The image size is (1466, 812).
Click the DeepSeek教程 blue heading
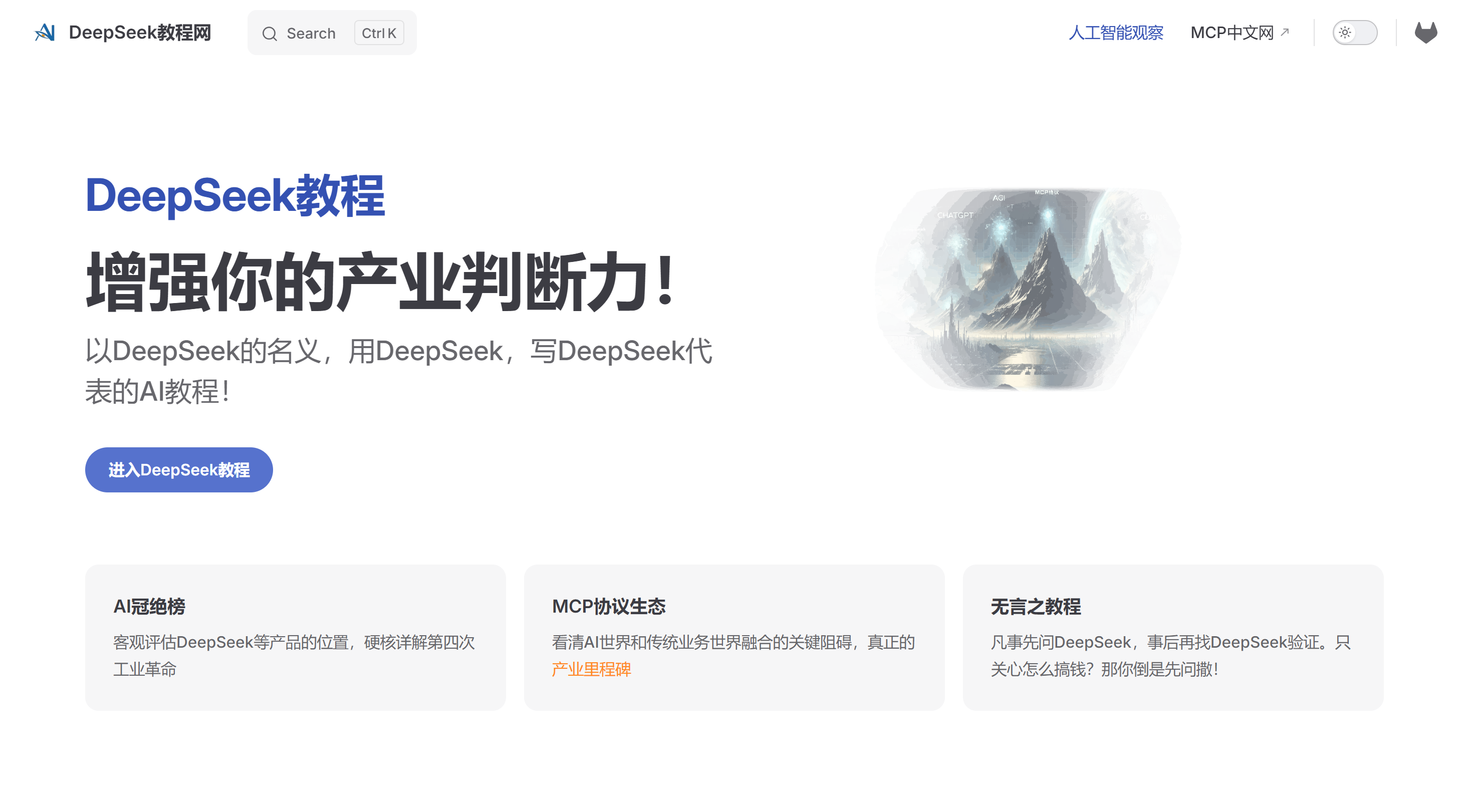tap(235, 196)
